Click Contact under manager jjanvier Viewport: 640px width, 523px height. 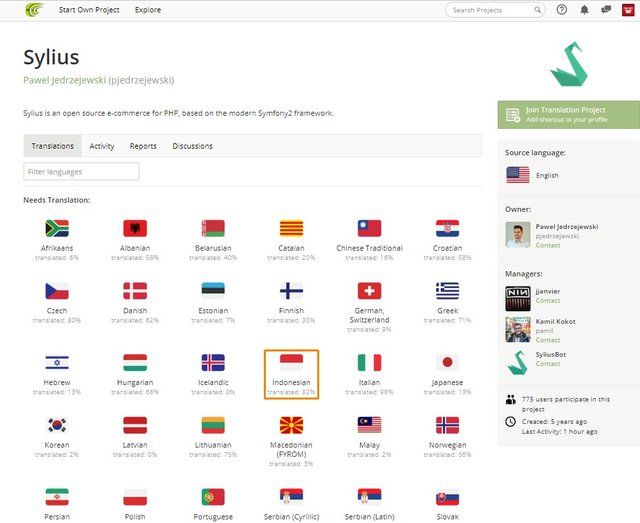[x=548, y=300]
